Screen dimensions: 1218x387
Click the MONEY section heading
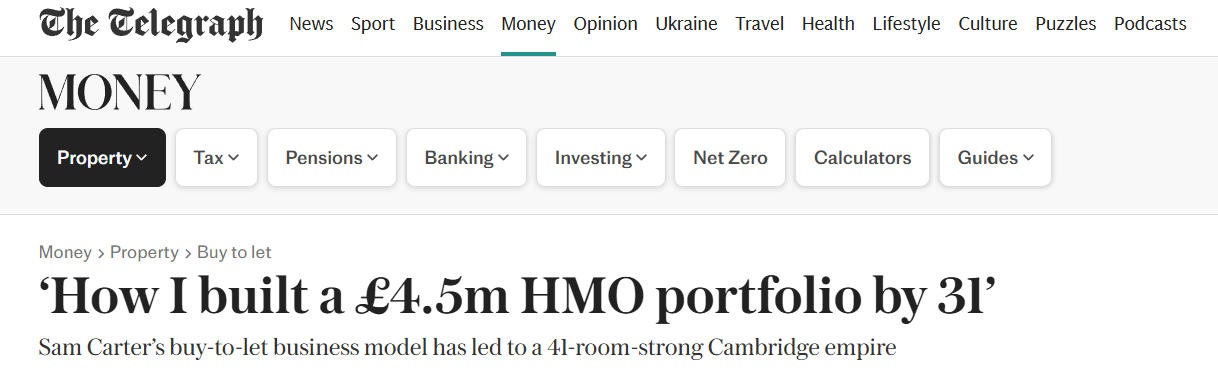tap(120, 93)
